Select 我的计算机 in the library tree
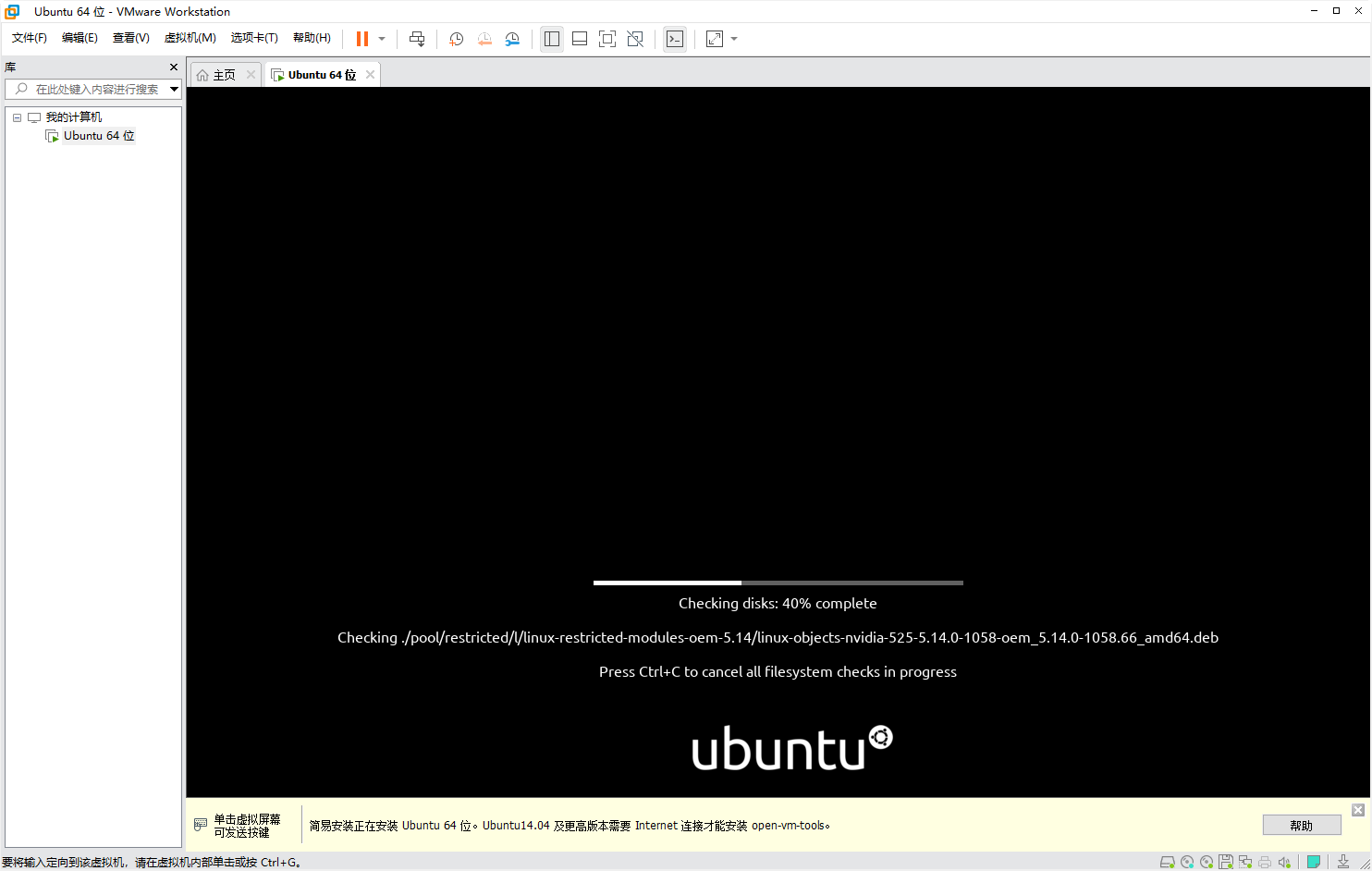The height and width of the screenshot is (871, 1372). click(74, 117)
